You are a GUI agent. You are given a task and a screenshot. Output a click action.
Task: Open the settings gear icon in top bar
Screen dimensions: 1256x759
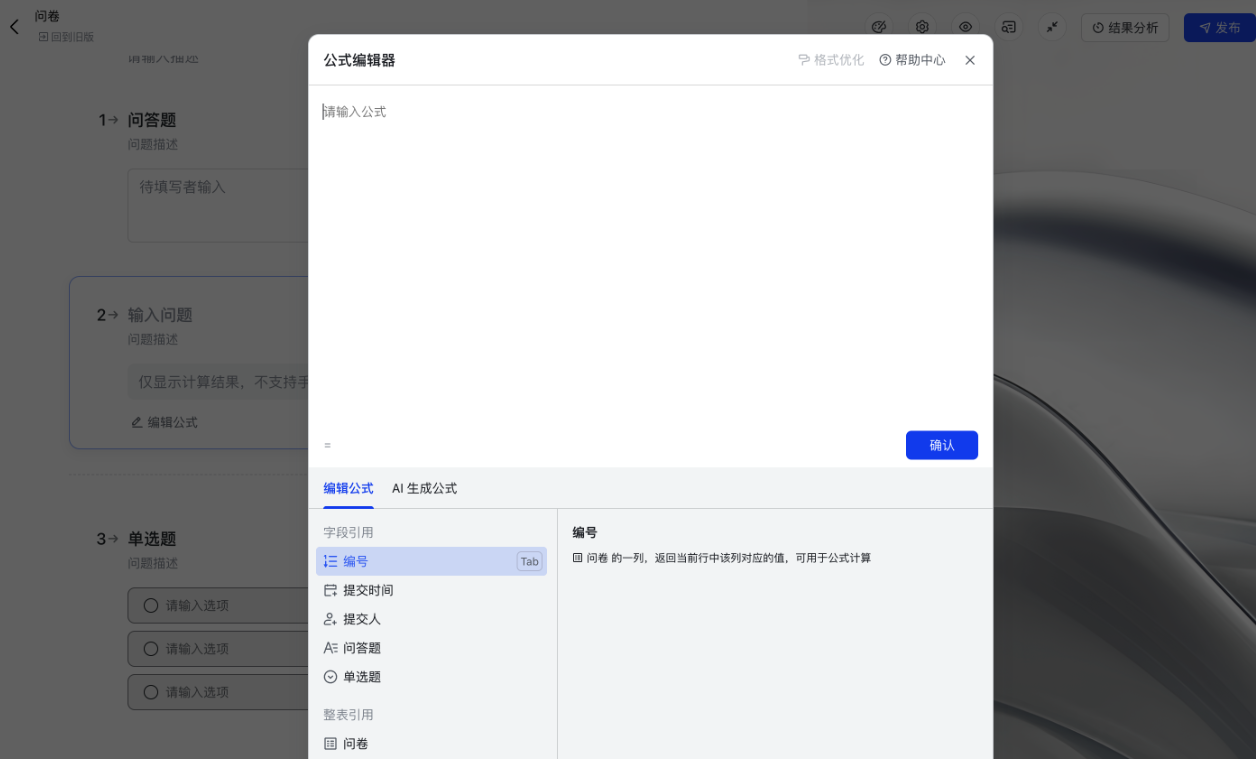pyautogui.click(x=922, y=27)
